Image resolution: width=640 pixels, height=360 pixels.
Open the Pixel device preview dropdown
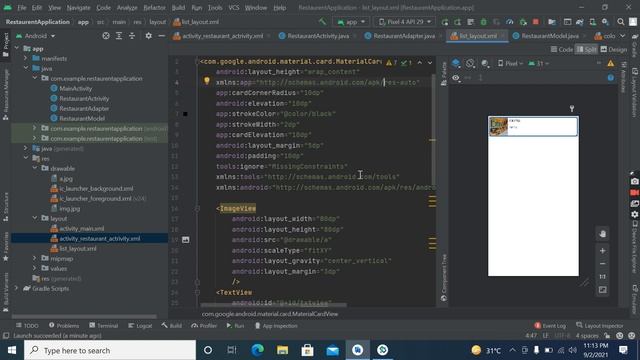(510, 63)
